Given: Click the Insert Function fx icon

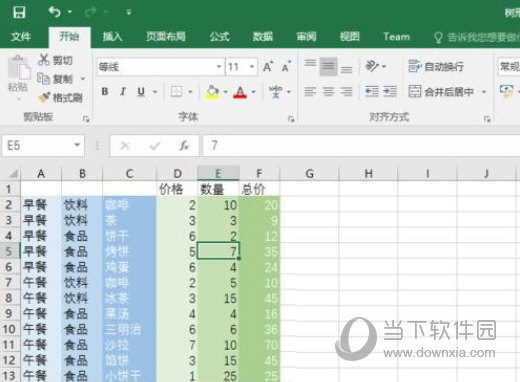Looking at the screenshot, I should (x=184, y=146).
